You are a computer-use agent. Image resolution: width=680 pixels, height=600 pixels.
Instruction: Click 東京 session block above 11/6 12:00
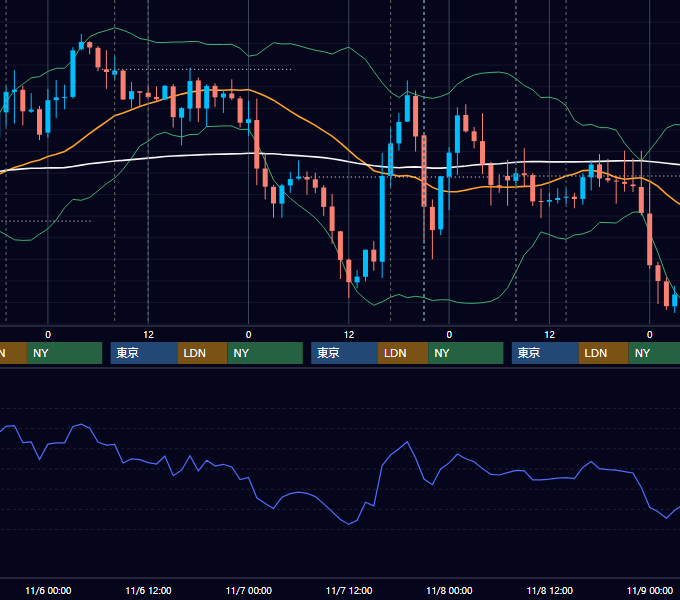click(144, 353)
